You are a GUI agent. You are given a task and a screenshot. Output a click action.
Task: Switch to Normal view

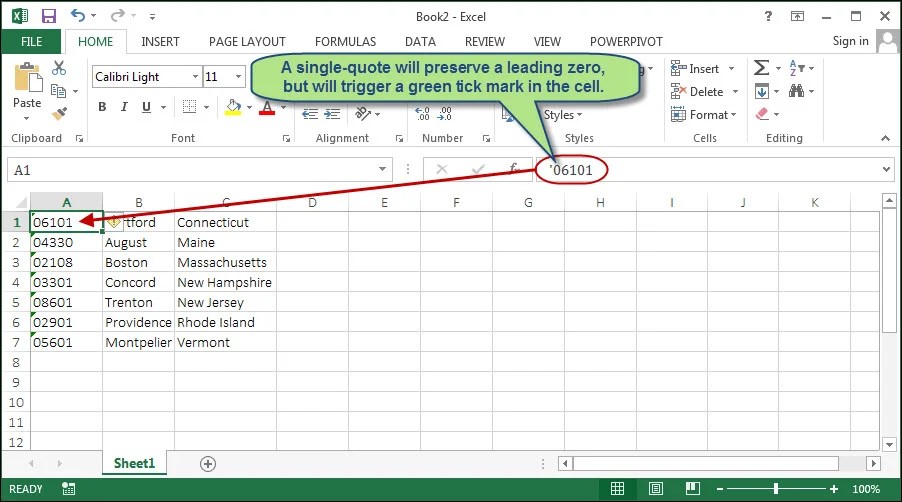[x=617, y=489]
